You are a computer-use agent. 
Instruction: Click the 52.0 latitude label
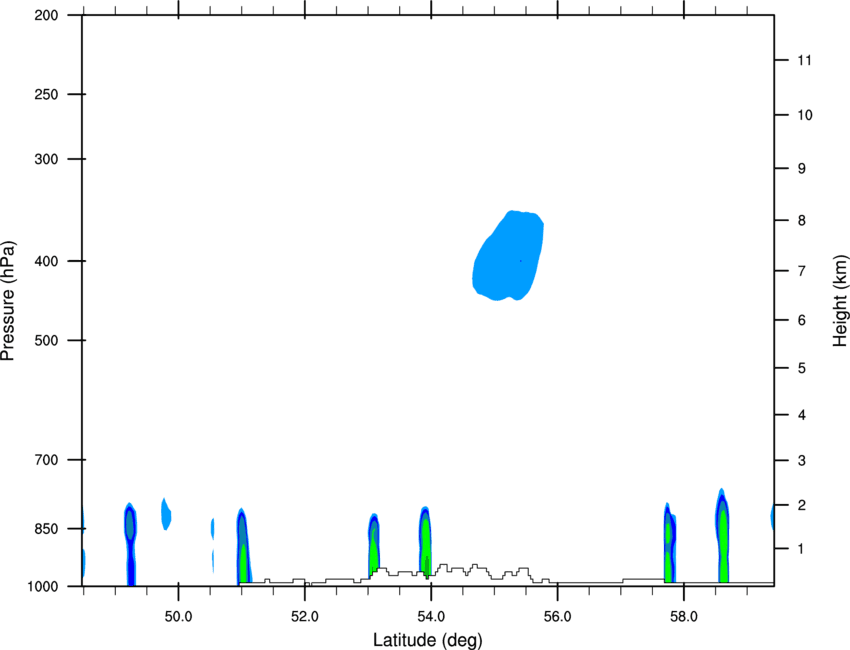point(305,617)
